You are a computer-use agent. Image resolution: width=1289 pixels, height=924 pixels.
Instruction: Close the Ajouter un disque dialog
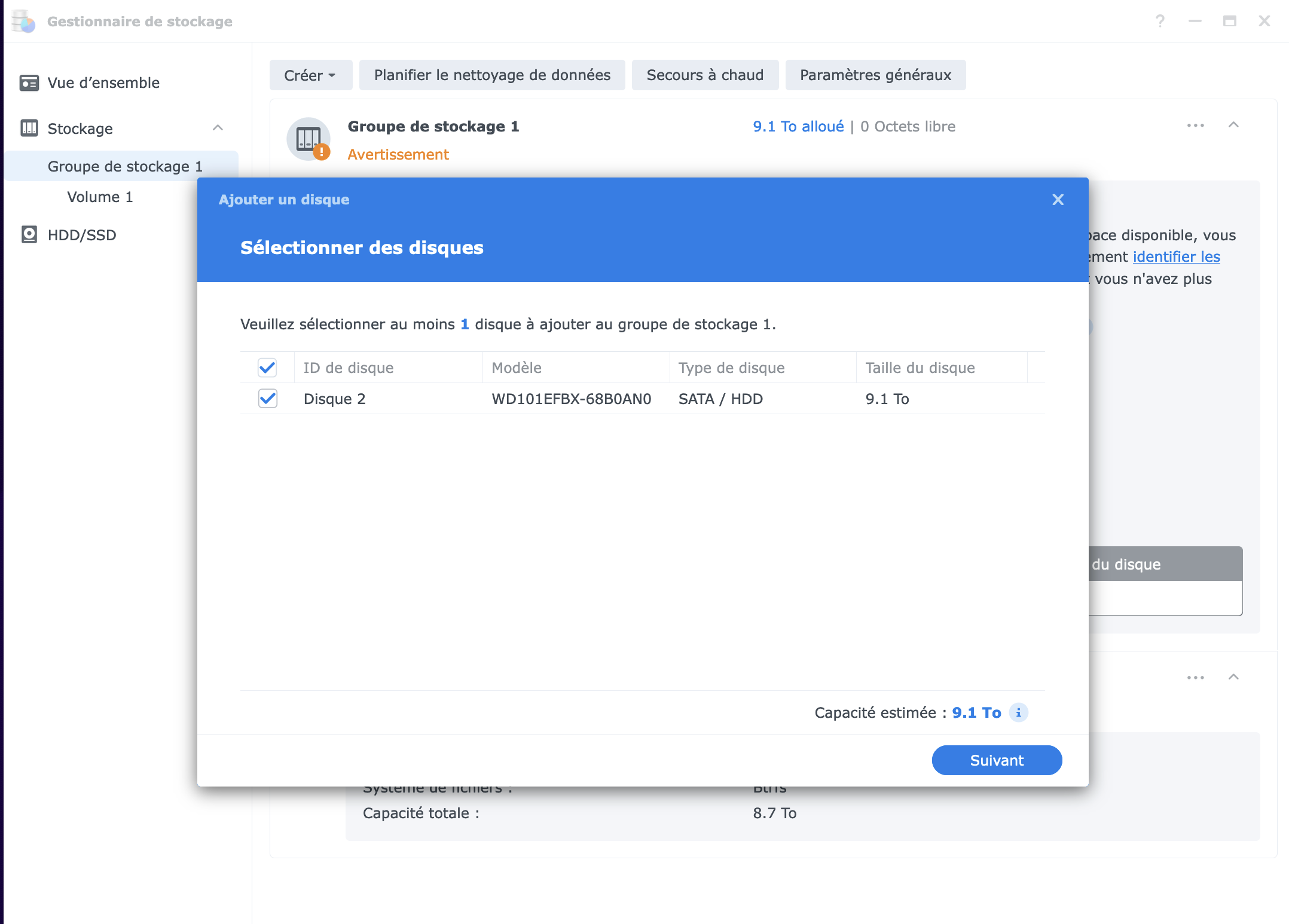tap(1058, 200)
